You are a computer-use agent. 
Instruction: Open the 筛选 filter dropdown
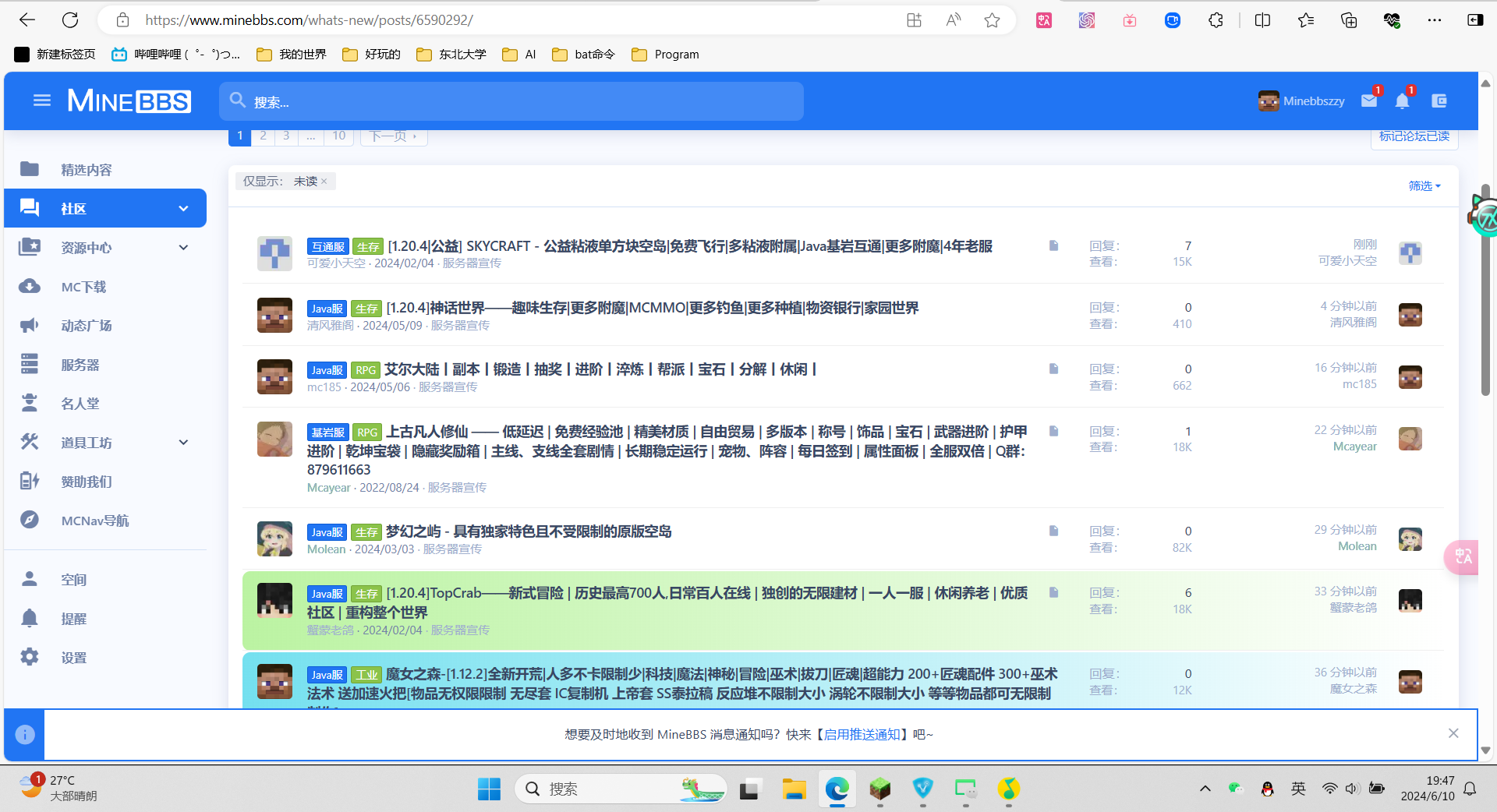(x=1424, y=186)
